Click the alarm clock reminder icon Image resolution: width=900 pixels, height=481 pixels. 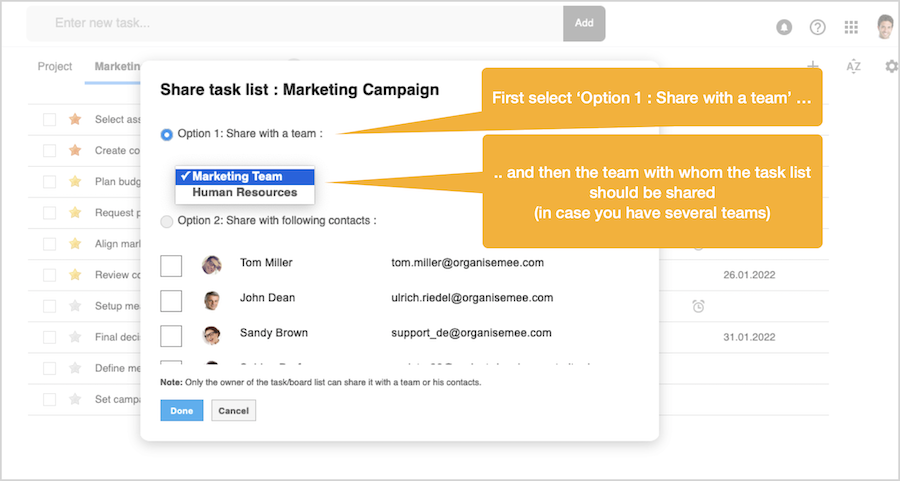pos(698,306)
